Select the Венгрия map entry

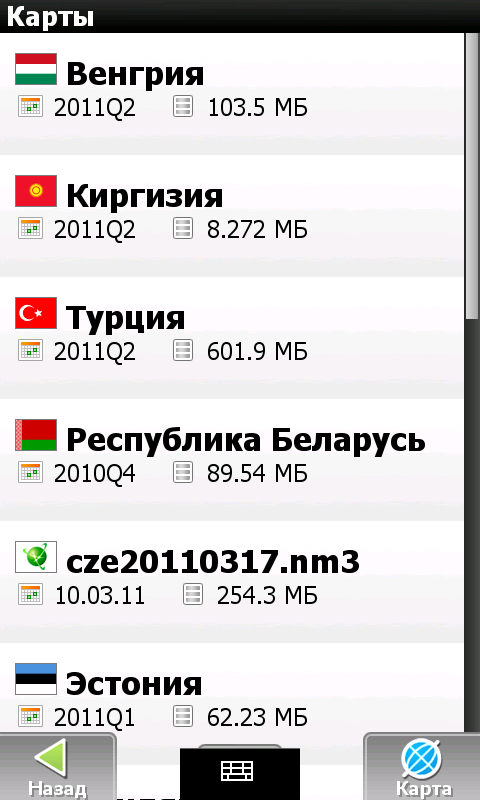(x=232, y=93)
